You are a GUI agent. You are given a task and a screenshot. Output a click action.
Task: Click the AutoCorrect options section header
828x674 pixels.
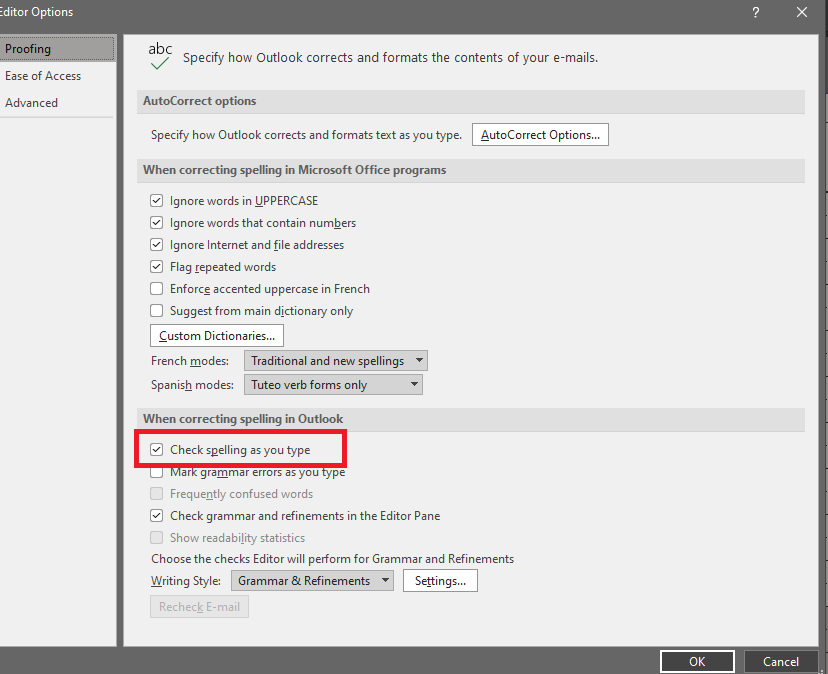click(471, 101)
